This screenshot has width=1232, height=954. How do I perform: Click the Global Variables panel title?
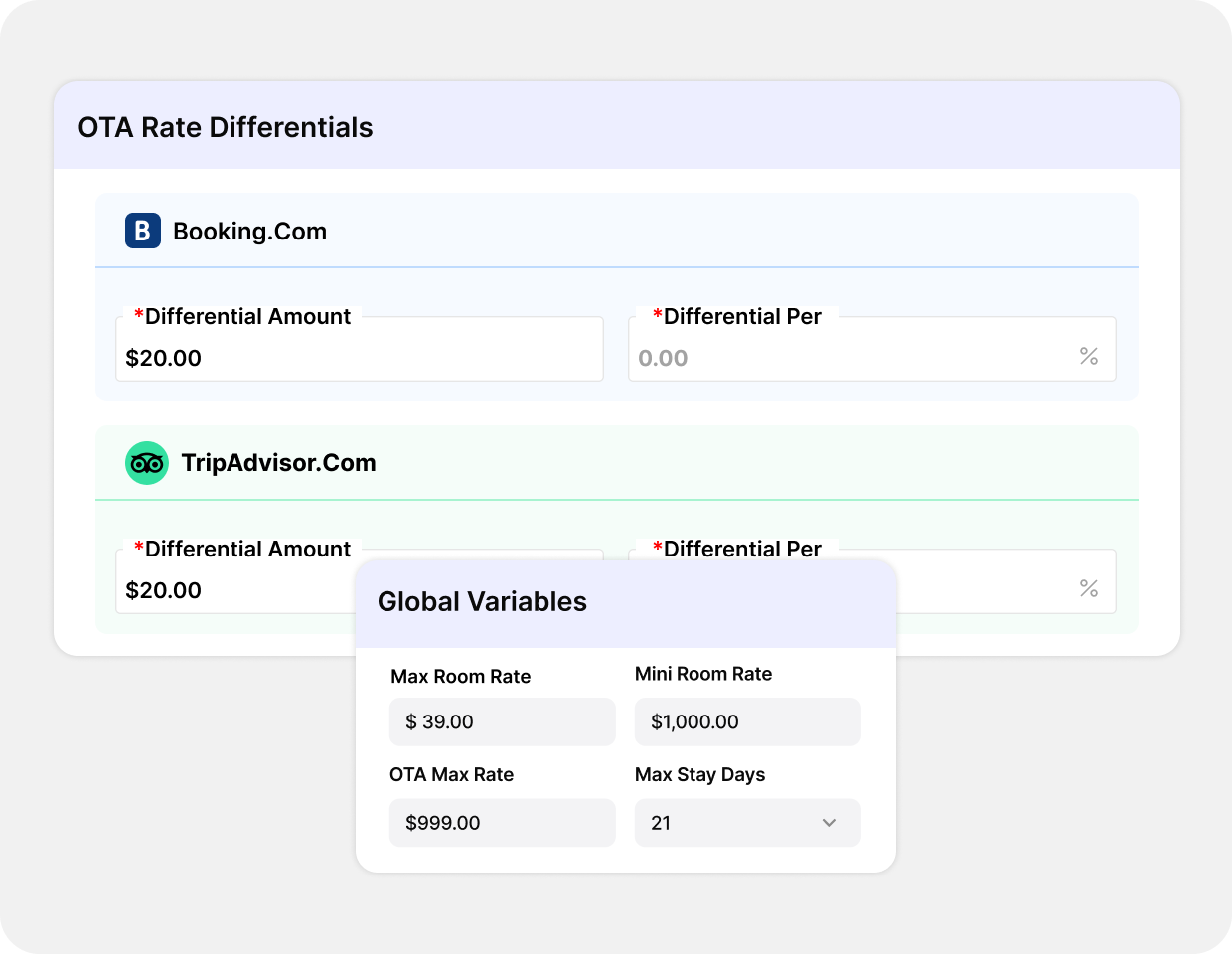tap(482, 601)
